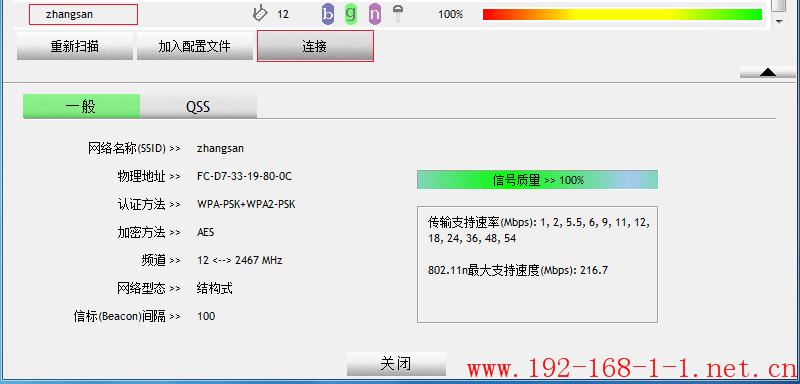Image resolution: width=800 pixels, height=384 pixels.
Task: Click the 信号质量 100% green bar
Action: click(x=537, y=180)
